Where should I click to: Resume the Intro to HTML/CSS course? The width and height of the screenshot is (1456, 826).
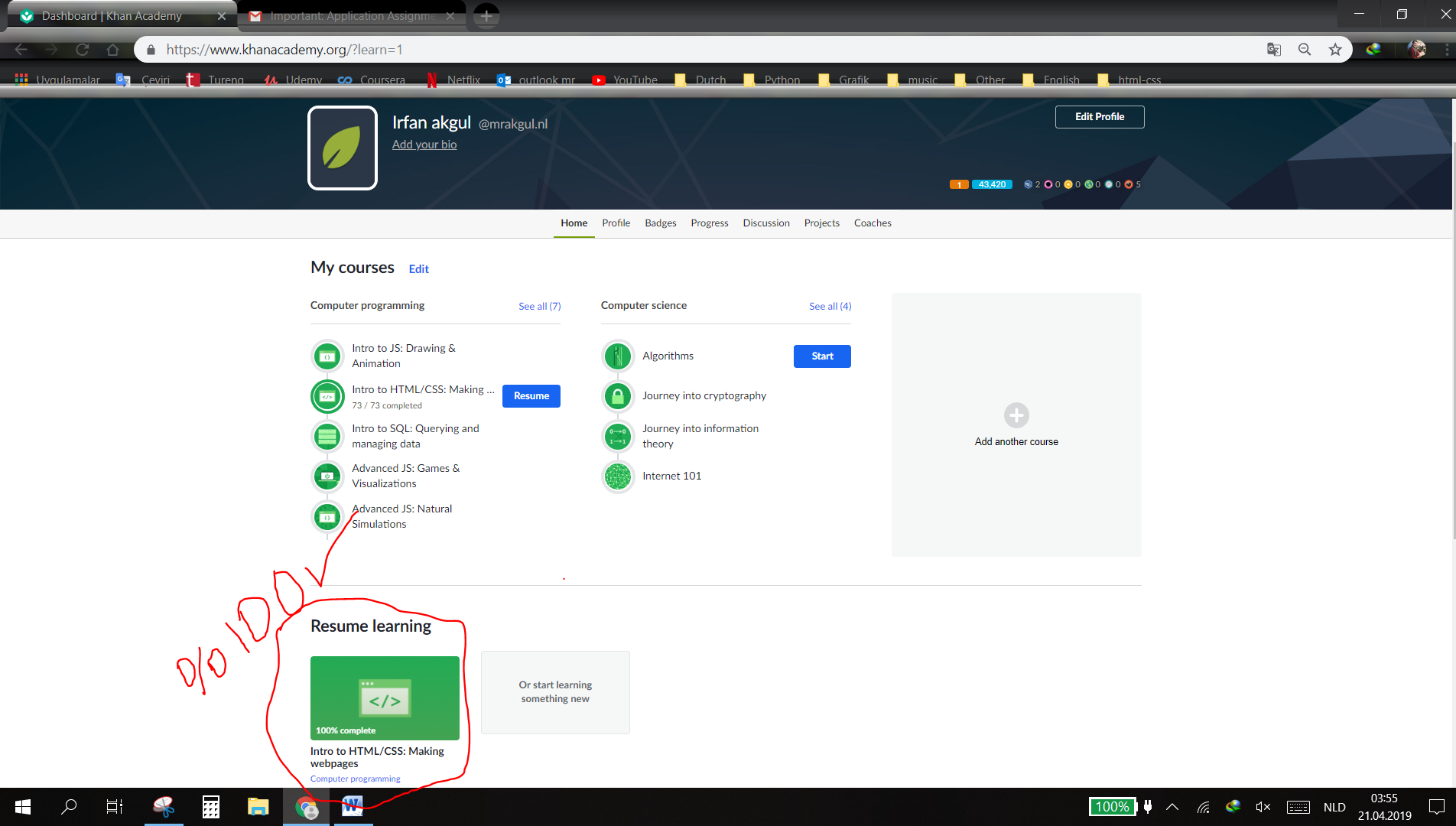tap(531, 396)
